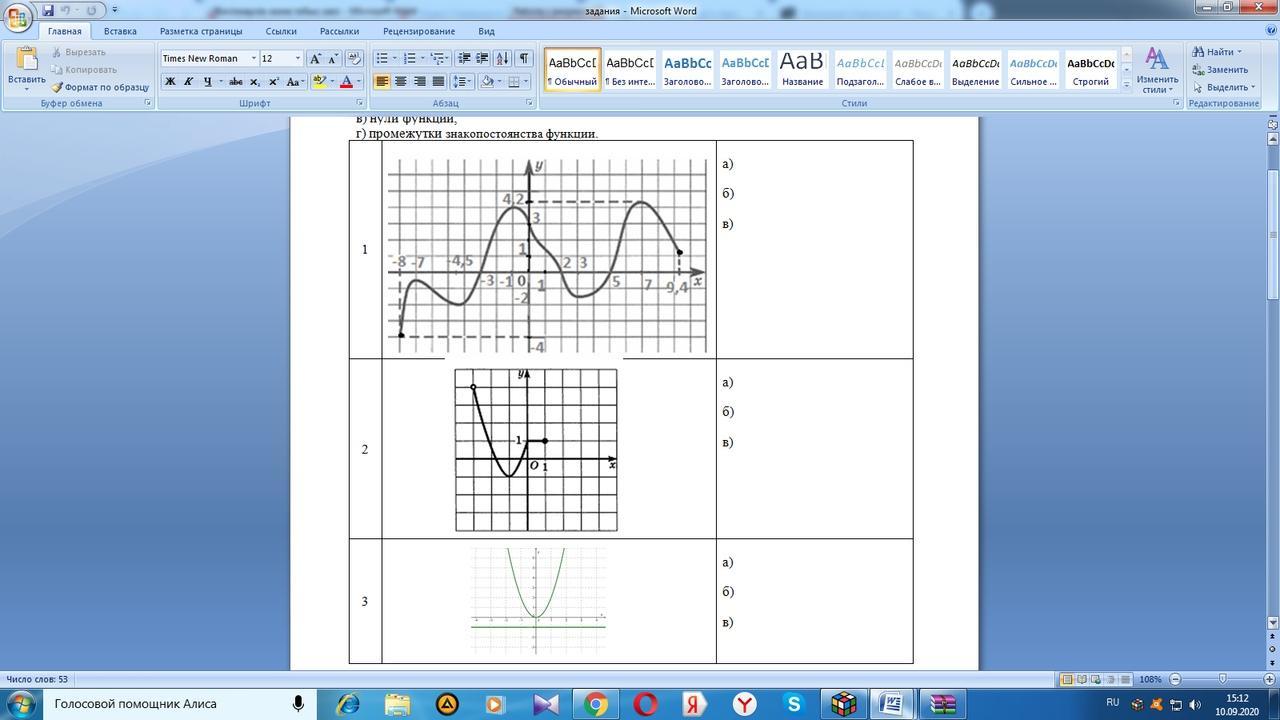
Task: Open the Разметка страницы tab
Action: coord(201,31)
